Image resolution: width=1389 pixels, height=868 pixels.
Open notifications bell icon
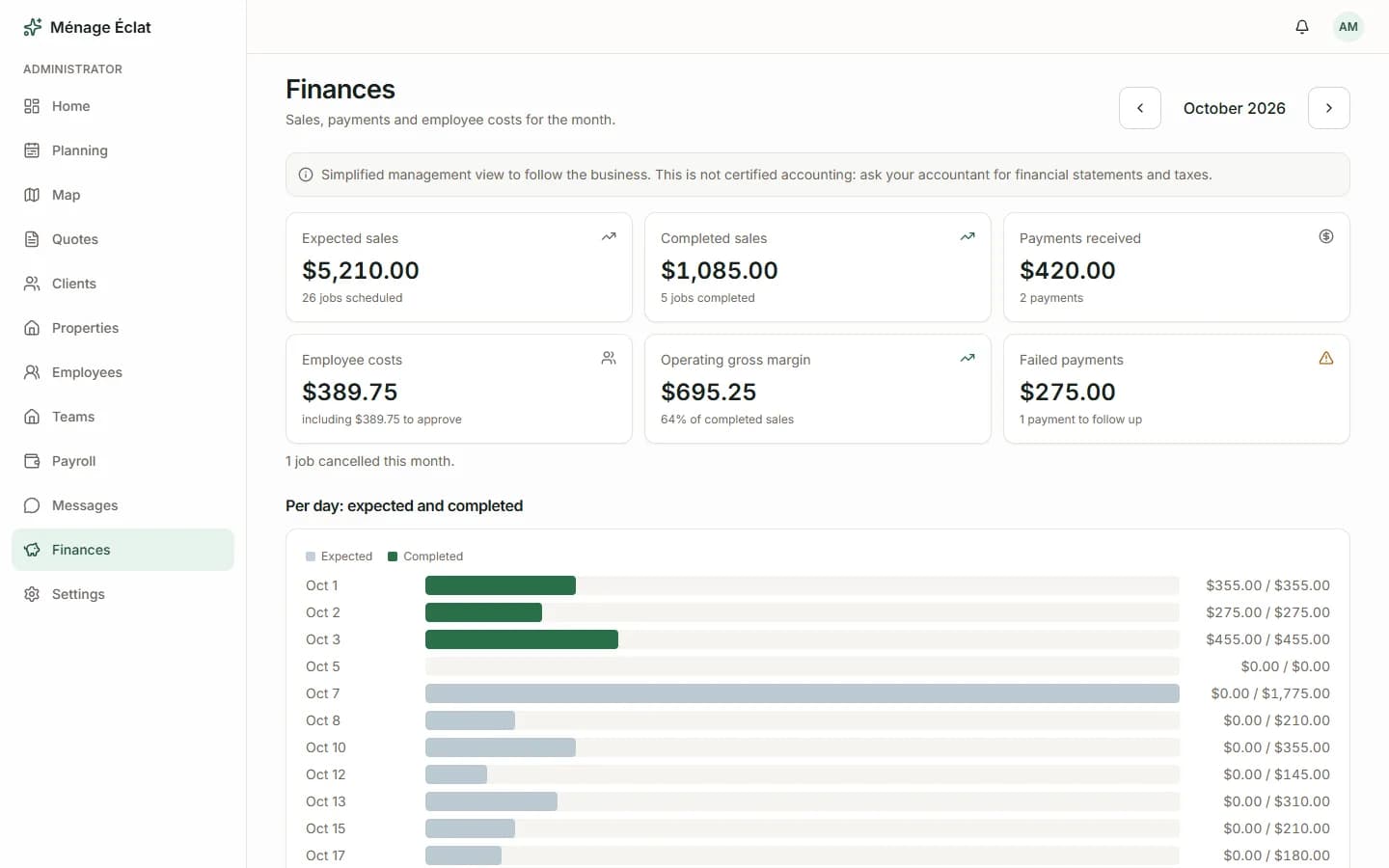tap(1302, 27)
